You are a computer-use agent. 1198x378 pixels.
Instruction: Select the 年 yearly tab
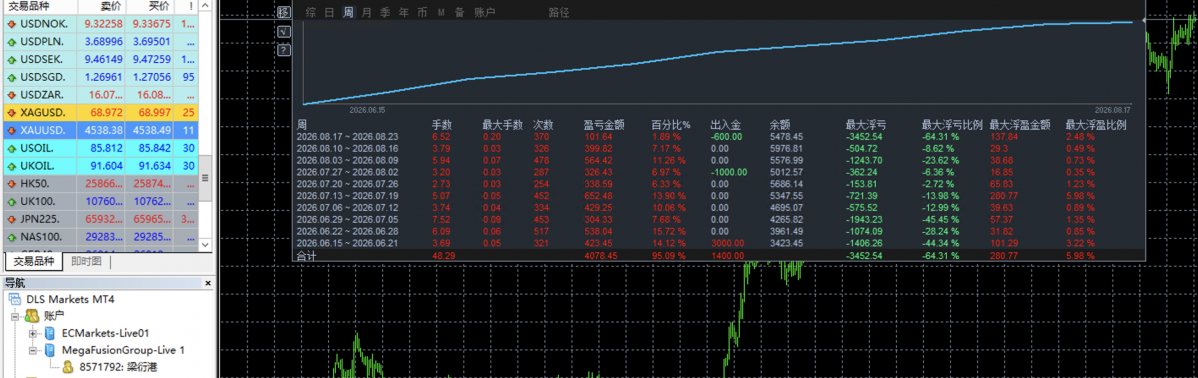tap(403, 12)
